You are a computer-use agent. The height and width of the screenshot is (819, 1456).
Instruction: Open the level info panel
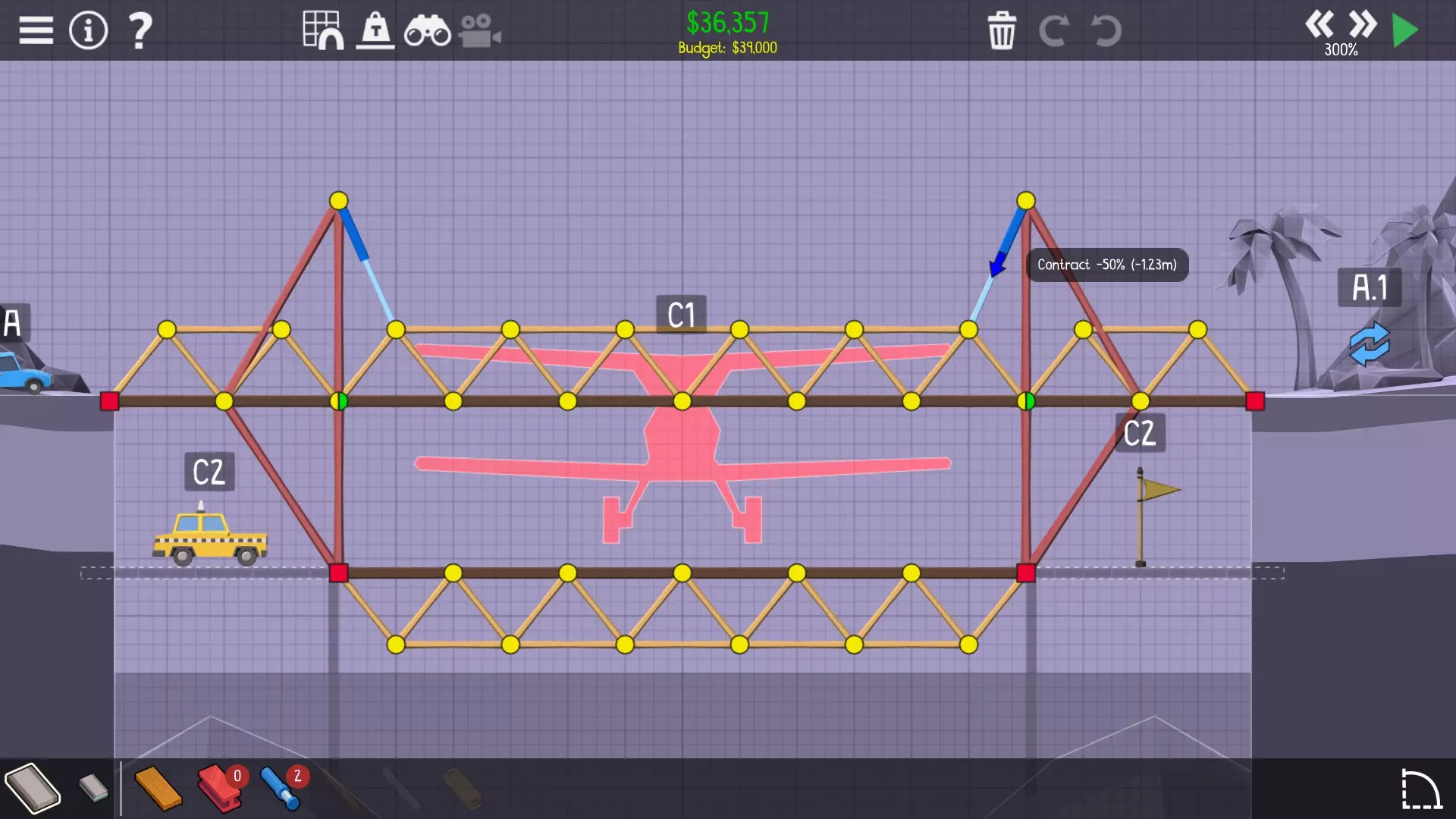click(88, 30)
